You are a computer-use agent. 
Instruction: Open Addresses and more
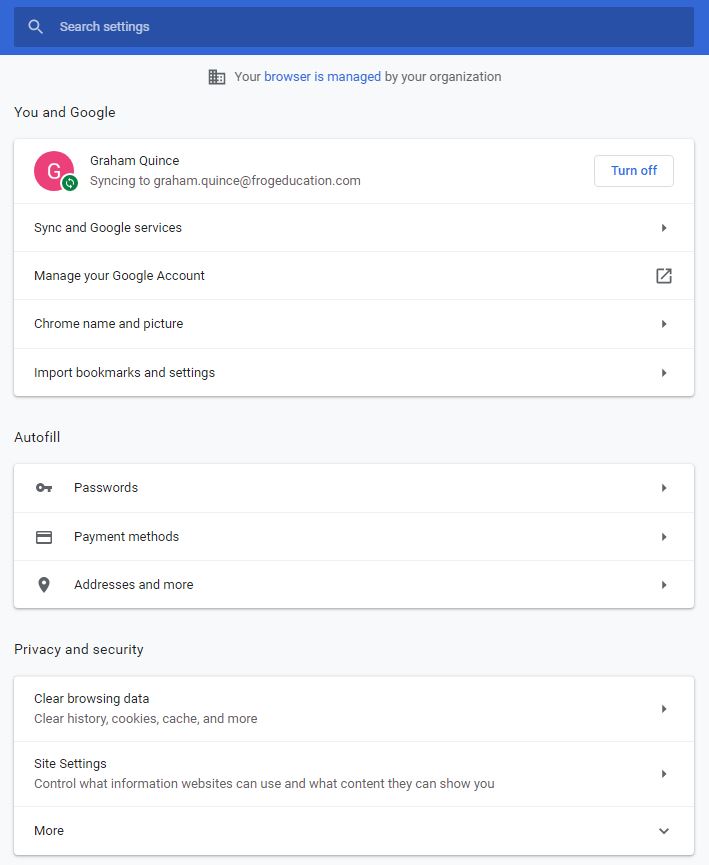(x=354, y=585)
